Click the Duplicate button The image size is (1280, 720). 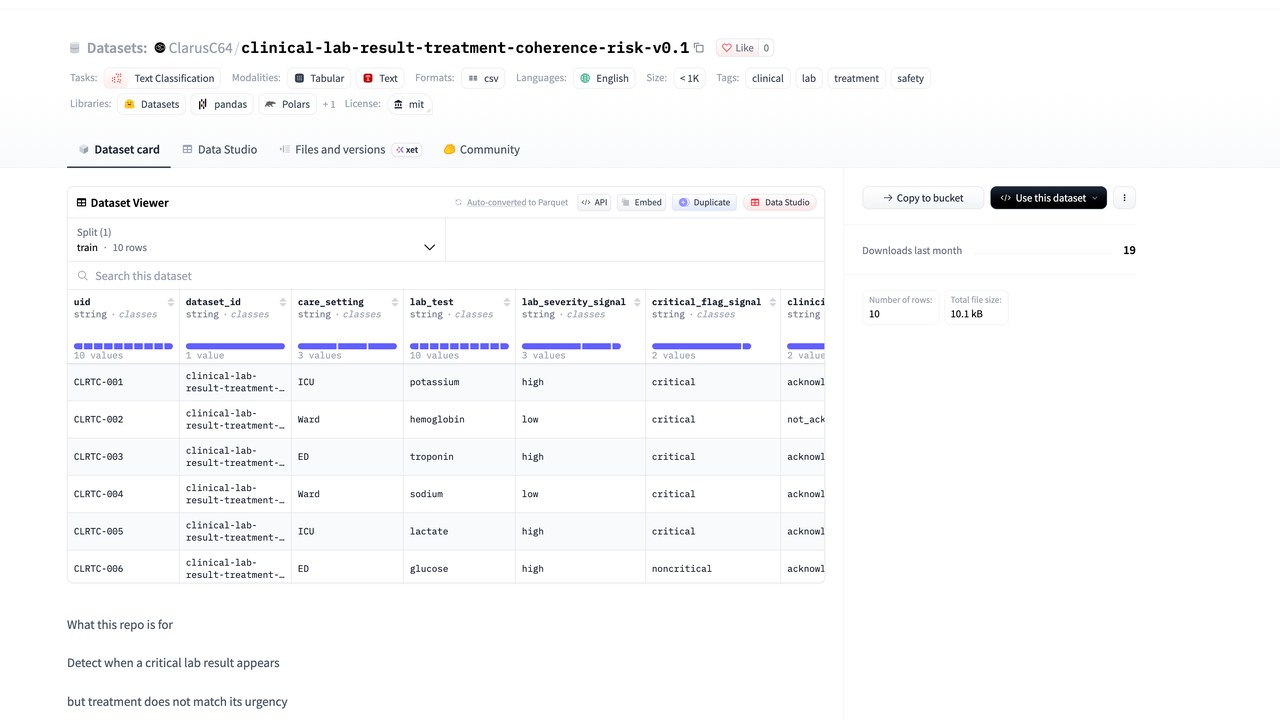704,202
